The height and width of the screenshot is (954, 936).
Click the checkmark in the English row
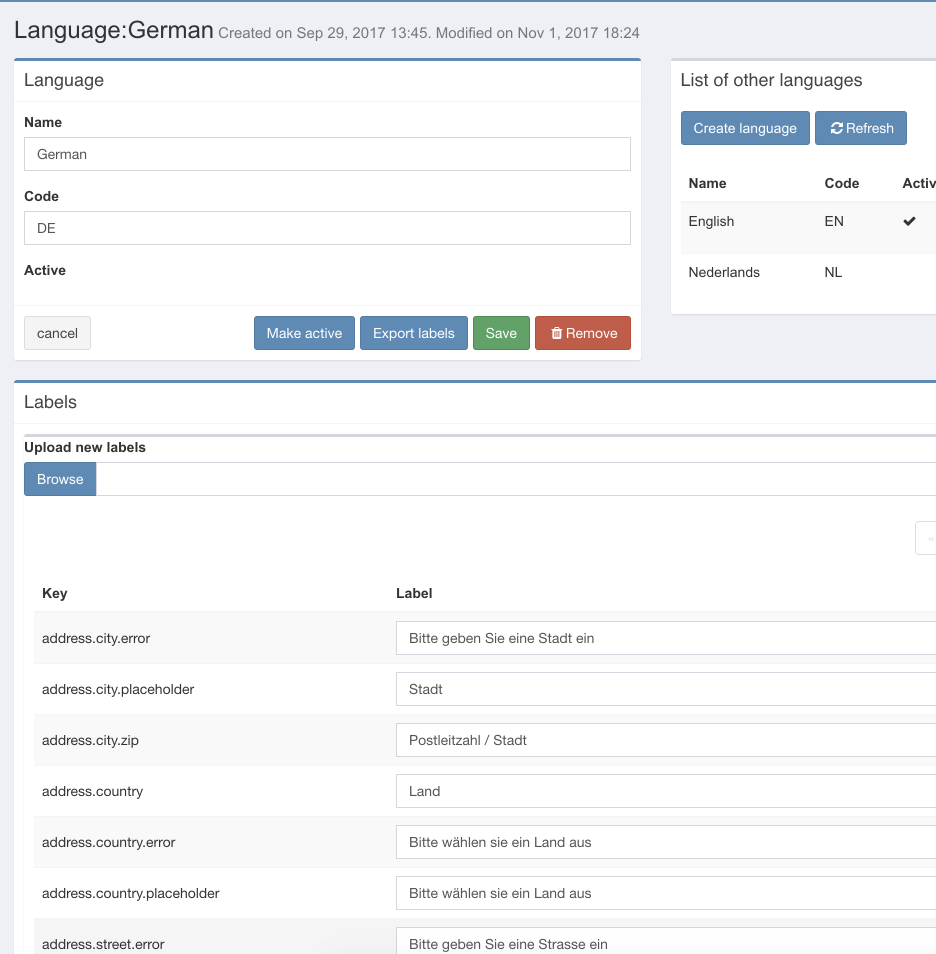click(x=909, y=221)
